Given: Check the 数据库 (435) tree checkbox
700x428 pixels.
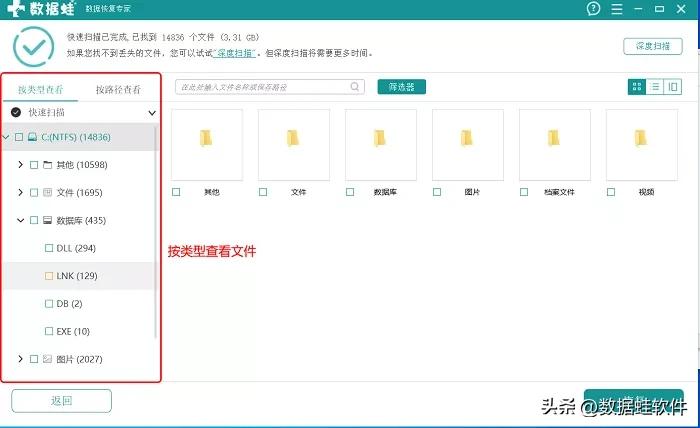Looking at the screenshot, I should point(34,220).
